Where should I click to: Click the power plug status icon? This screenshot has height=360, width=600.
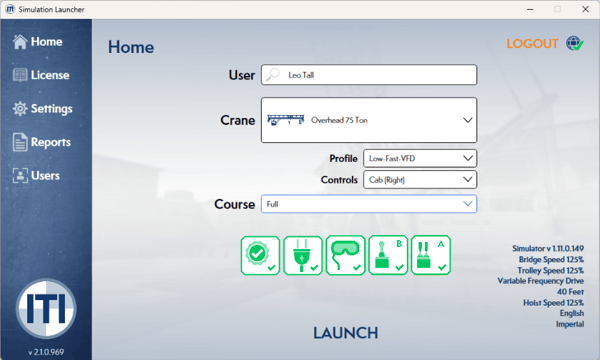pos(303,255)
